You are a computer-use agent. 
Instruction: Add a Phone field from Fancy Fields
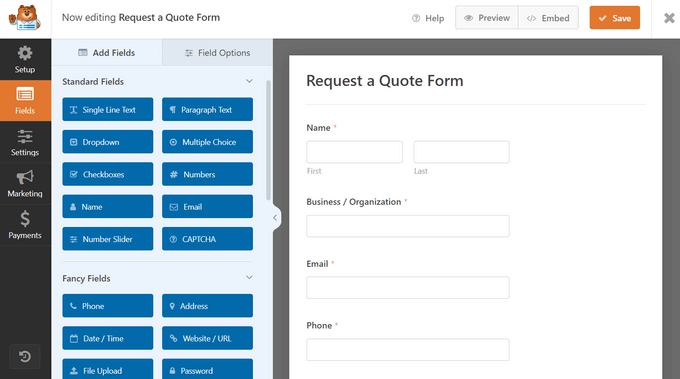click(108, 306)
